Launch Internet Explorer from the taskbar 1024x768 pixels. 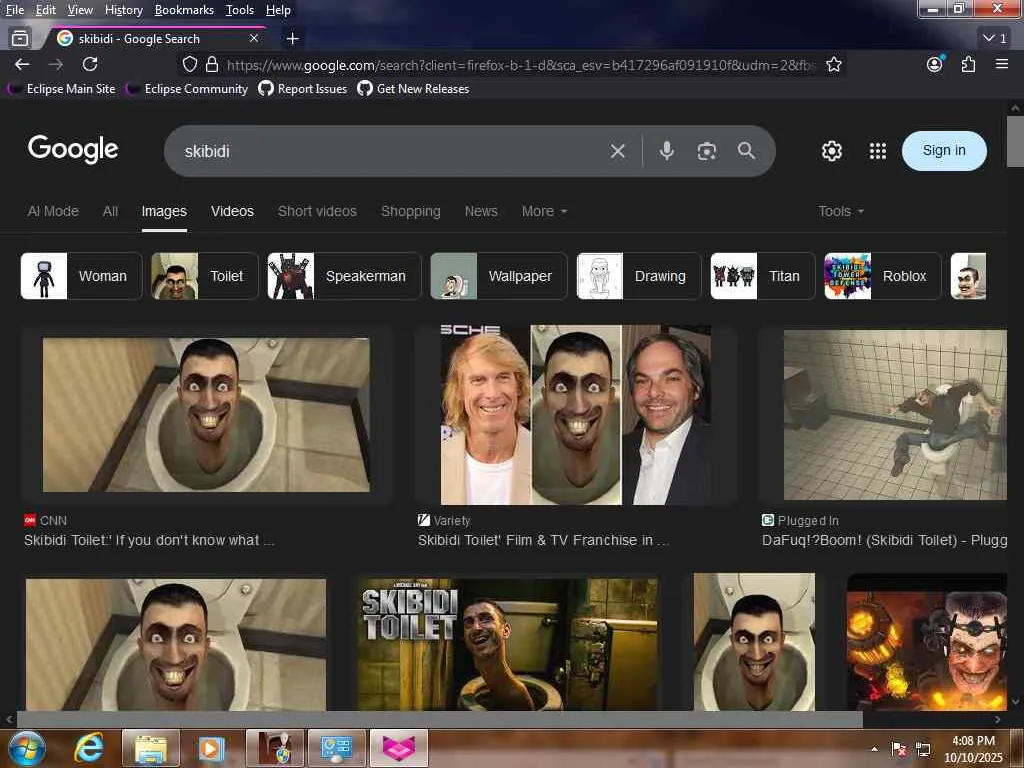(89, 748)
